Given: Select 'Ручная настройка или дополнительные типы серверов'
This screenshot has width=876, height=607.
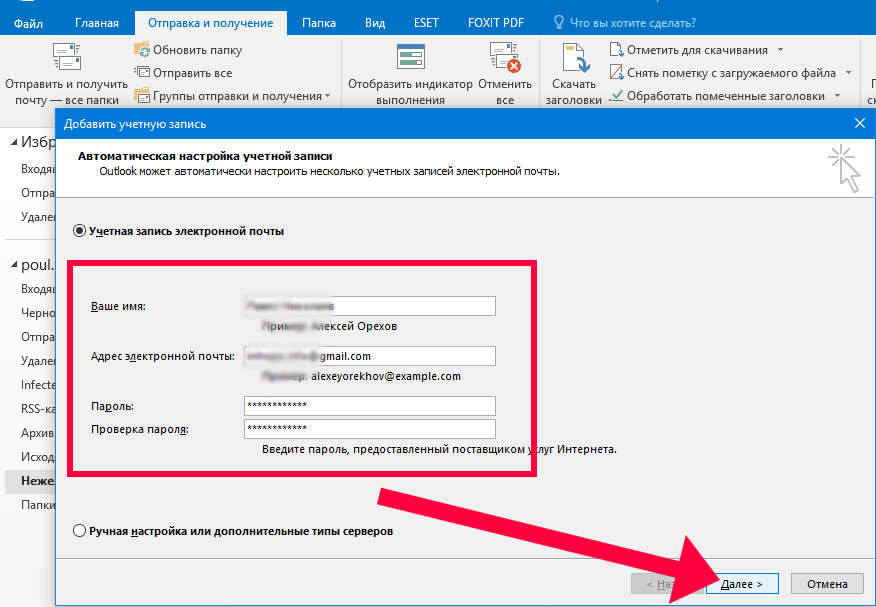Looking at the screenshot, I should point(80,531).
